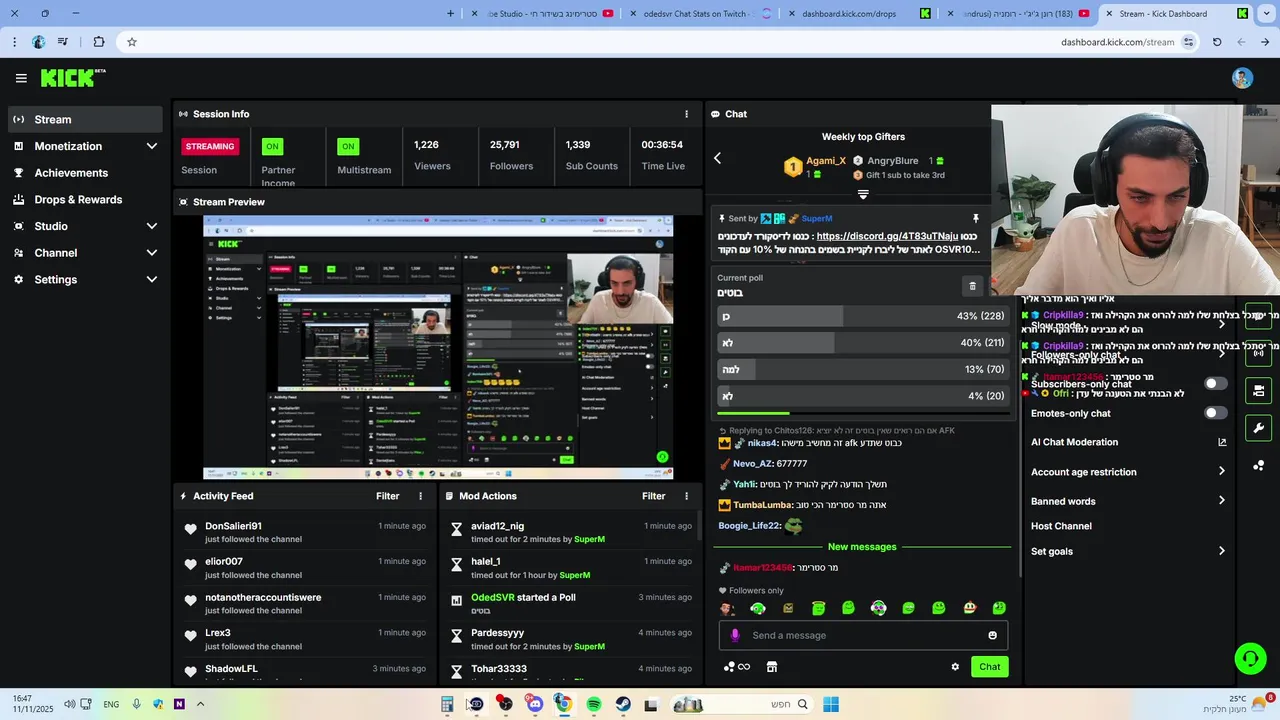Bookmark this page with the star icon
Image resolution: width=1280 pixels, height=720 pixels.
[x=131, y=42]
